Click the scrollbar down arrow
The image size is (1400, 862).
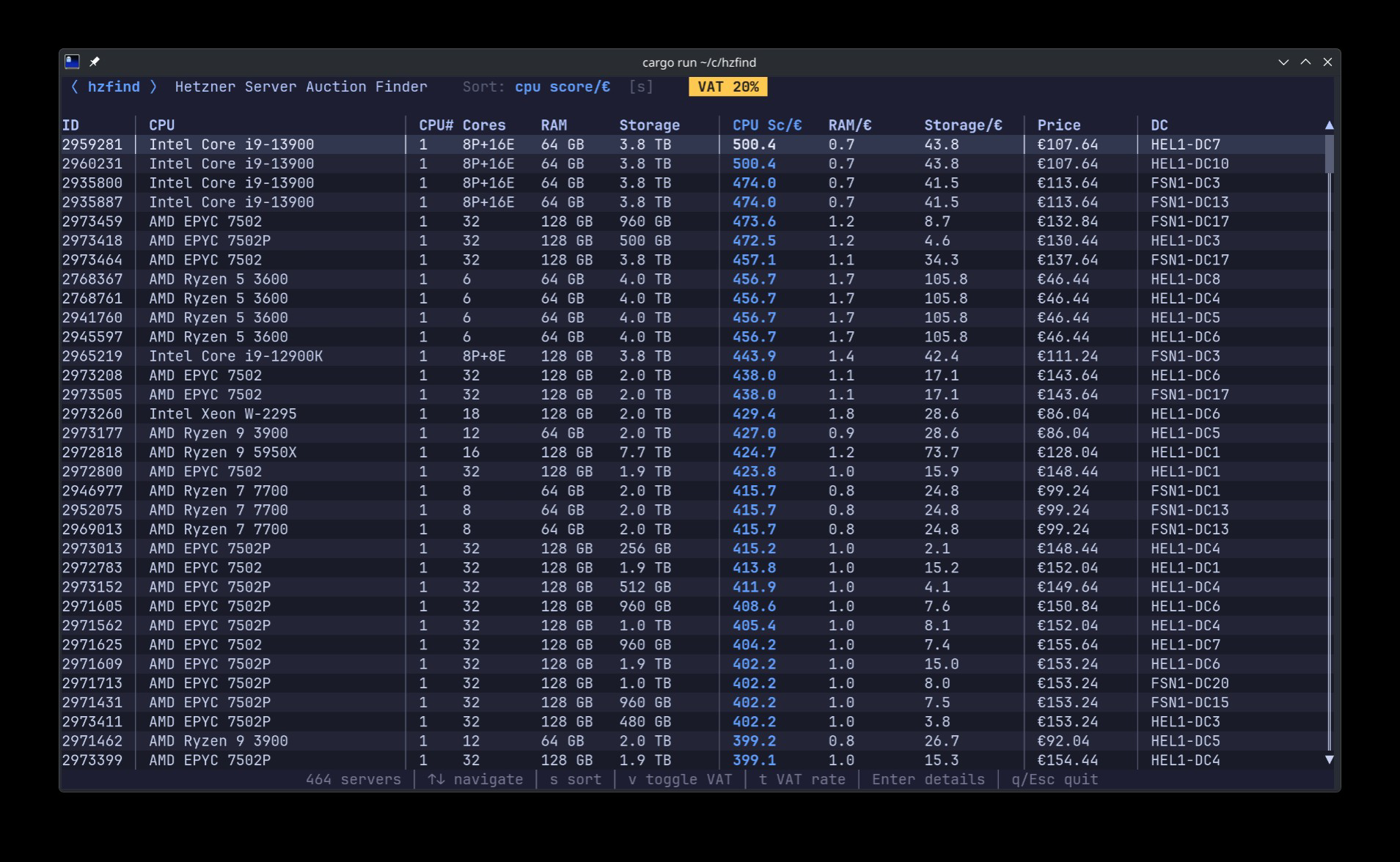click(x=1329, y=760)
